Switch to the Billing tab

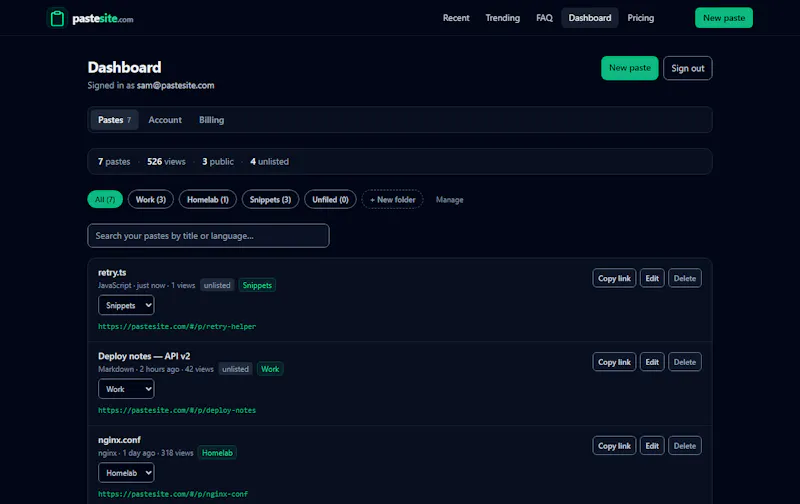click(x=211, y=120)
